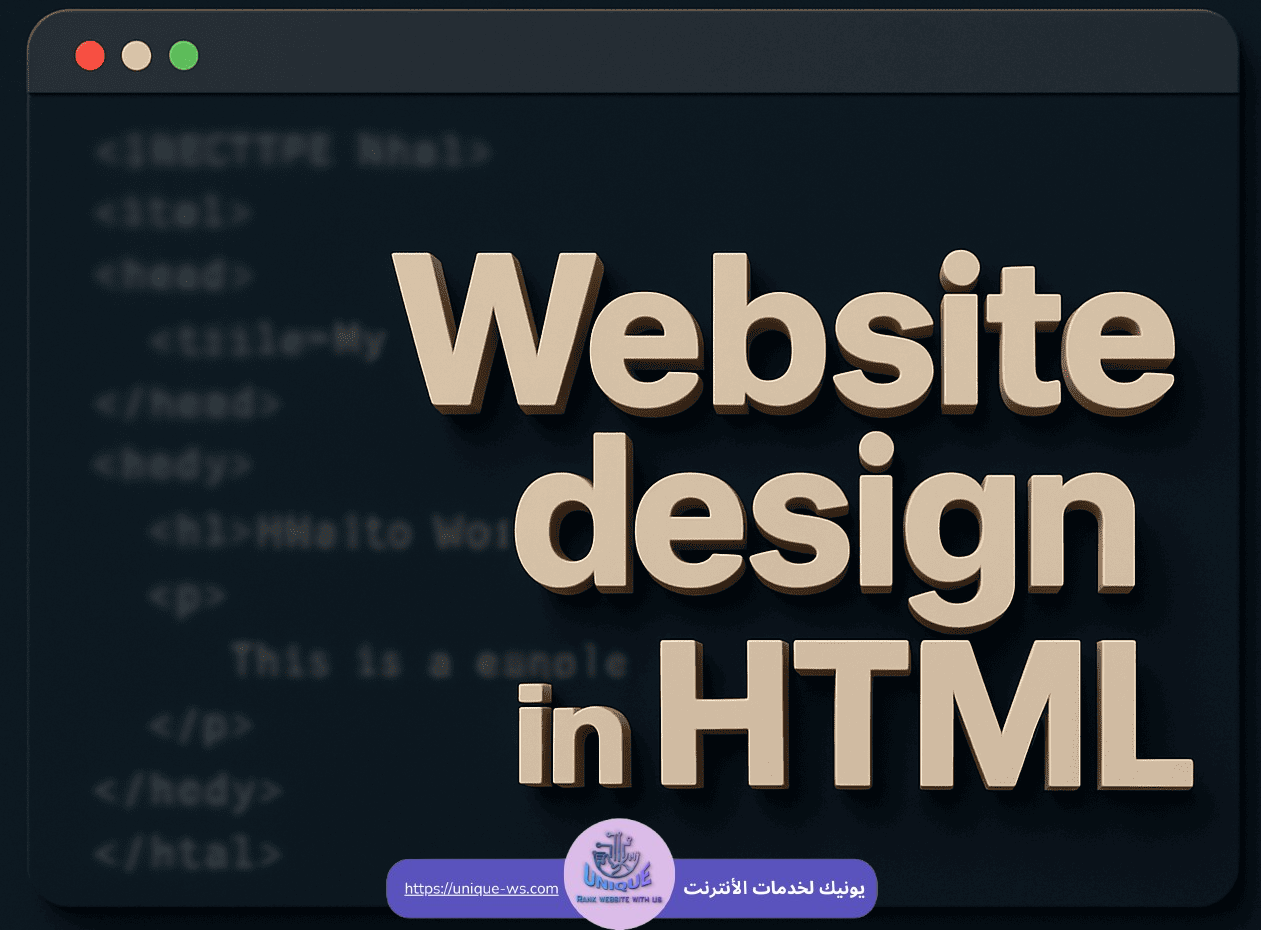The image size is (1261, 930).
Task: Click the DOCTYPE declaration at the top
Action: (x=290, y=150)
